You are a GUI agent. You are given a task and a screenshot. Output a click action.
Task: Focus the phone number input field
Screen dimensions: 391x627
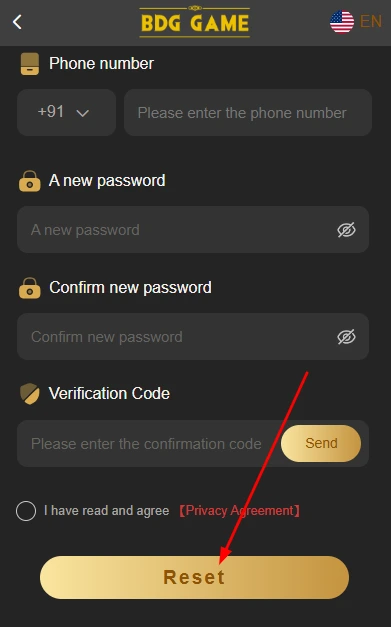coord(248,112)
